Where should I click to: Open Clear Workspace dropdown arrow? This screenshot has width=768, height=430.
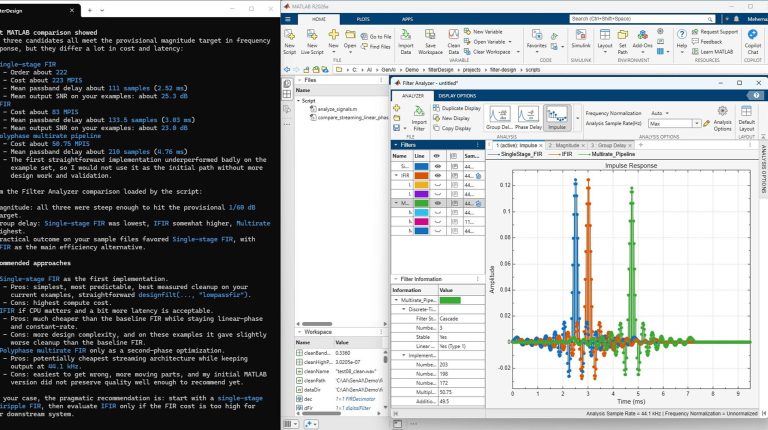pos(518,52)
